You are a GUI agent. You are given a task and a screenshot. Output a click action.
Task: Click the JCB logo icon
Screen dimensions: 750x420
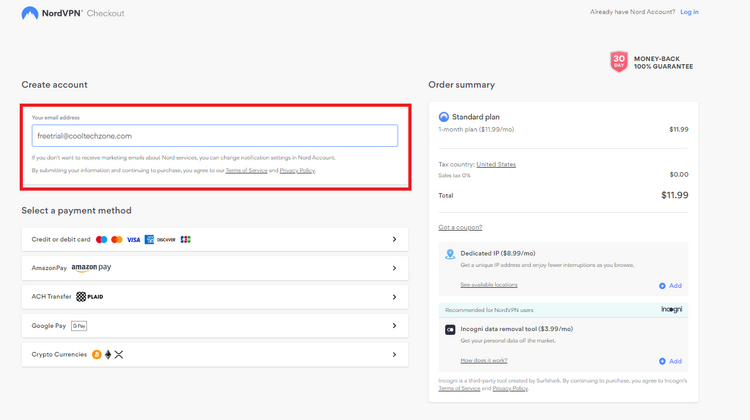click(186, 240)
